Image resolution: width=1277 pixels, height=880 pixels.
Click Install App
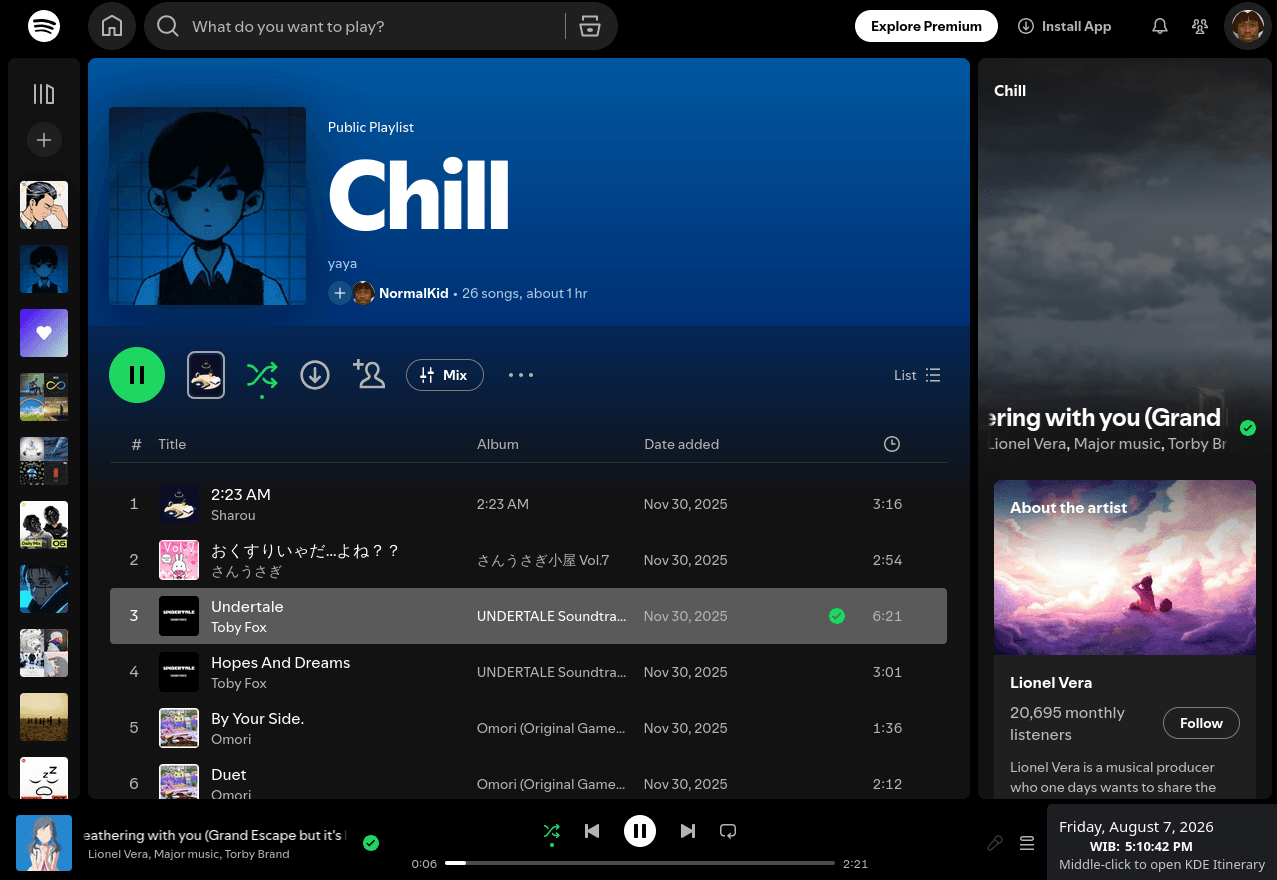coord(1064,26)
